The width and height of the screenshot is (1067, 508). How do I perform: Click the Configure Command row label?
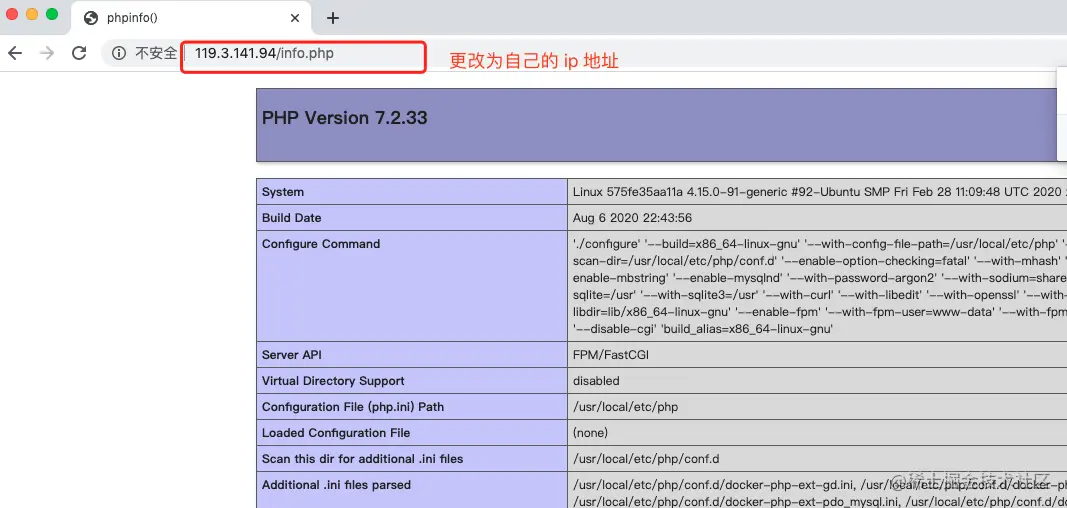(321, 243)
